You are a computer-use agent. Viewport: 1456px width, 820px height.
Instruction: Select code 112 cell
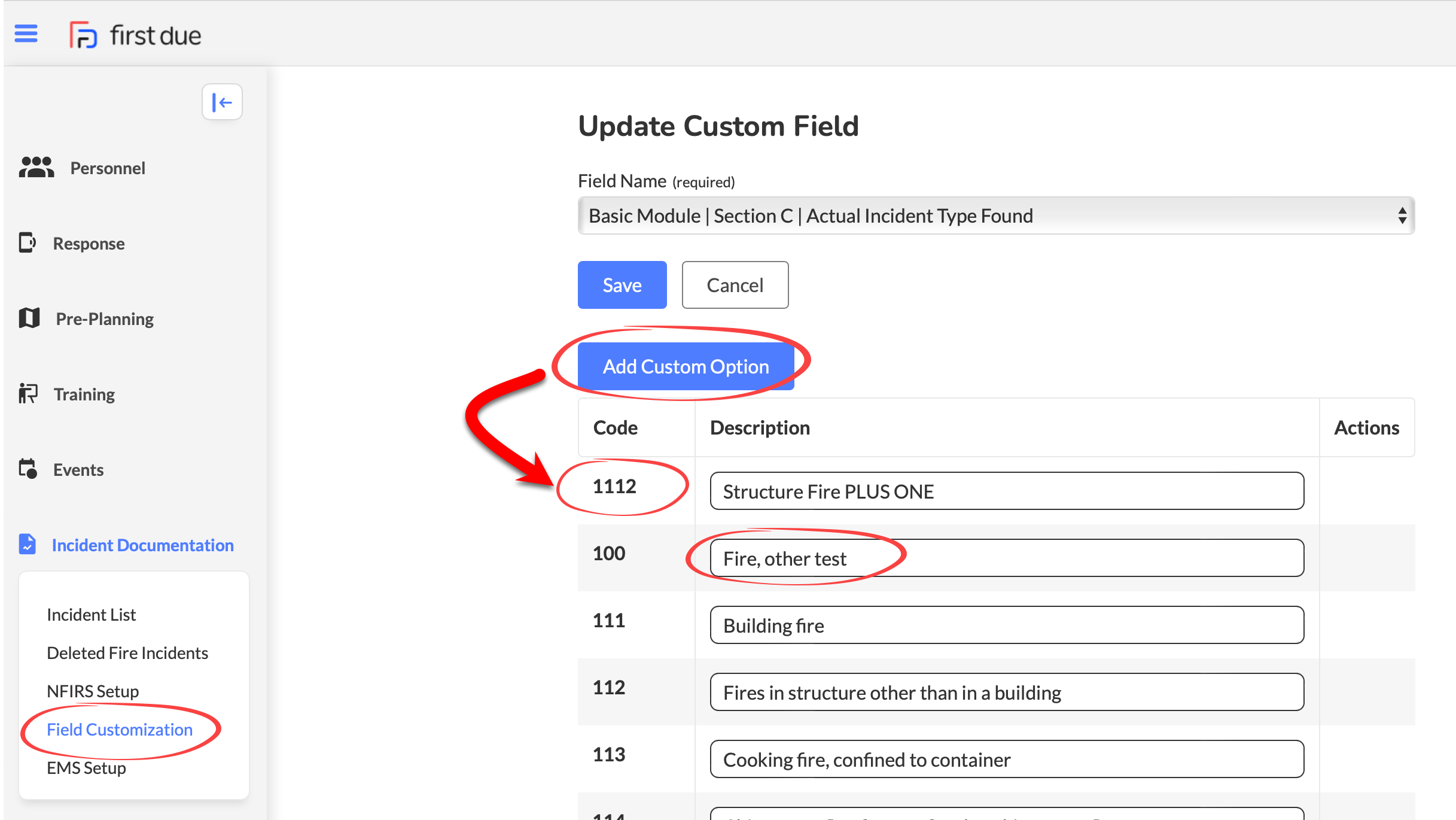pyautogui.click(x=609, y=687)
